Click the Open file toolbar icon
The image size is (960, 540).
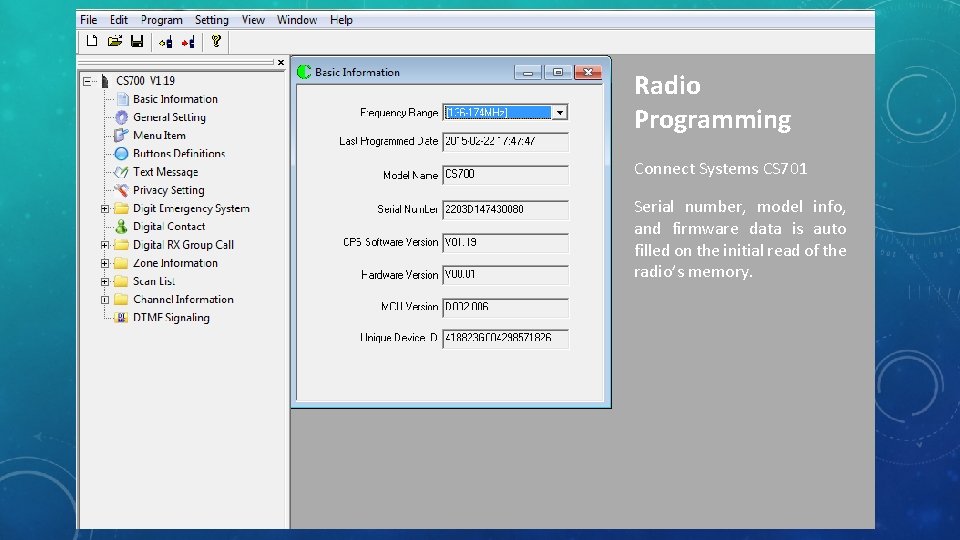pyautogui.click(x=114, y=41)
